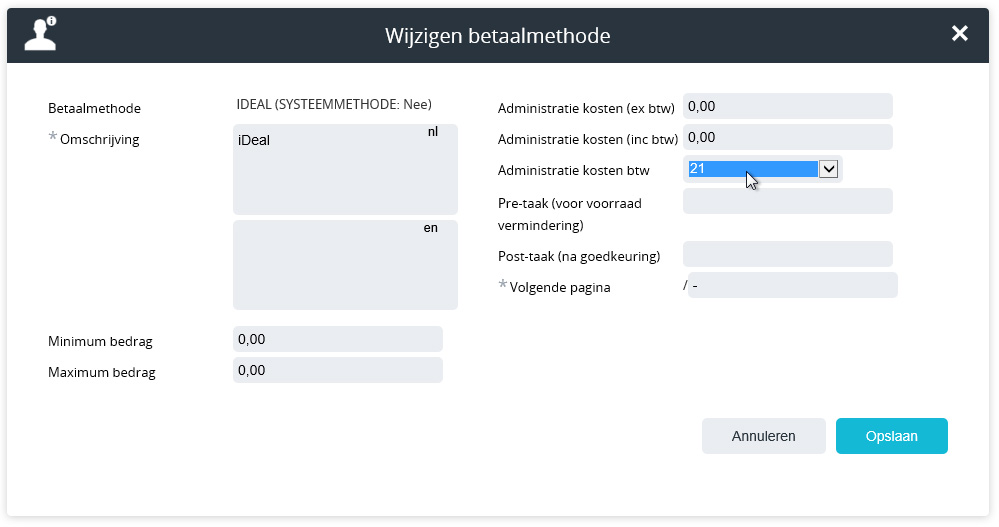Select the Minimum bedrag input field
Image resolution: width=999 pixels, height=527 pixels.
coord(338,339)
